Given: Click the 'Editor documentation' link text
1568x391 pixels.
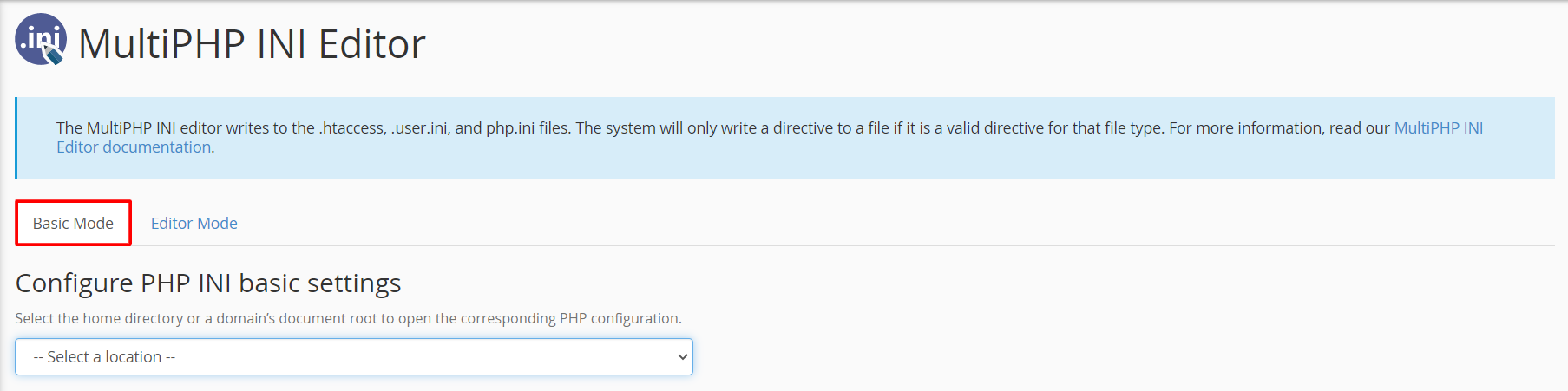Looking at the screenshot, I should point(134,147).
